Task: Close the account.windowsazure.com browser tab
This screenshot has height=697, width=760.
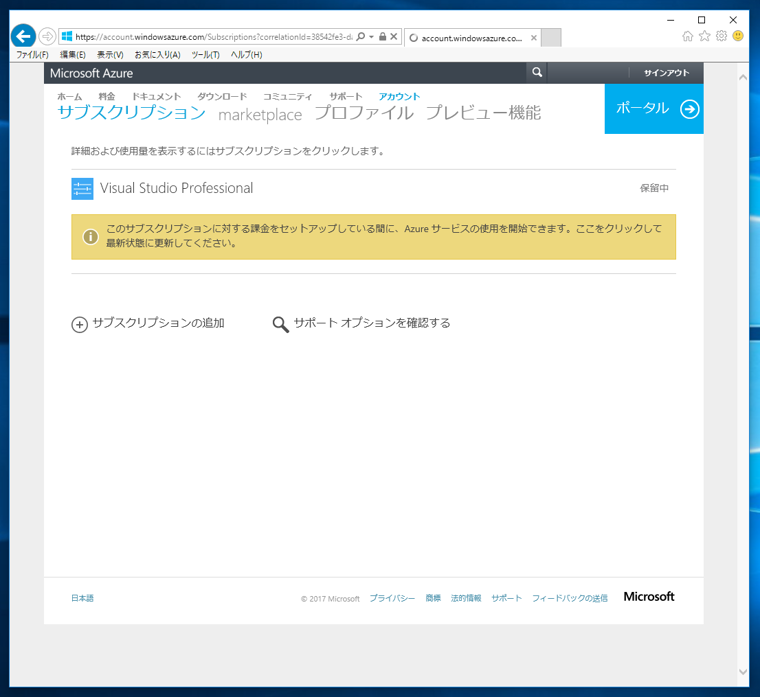Action: pos(534,38)
